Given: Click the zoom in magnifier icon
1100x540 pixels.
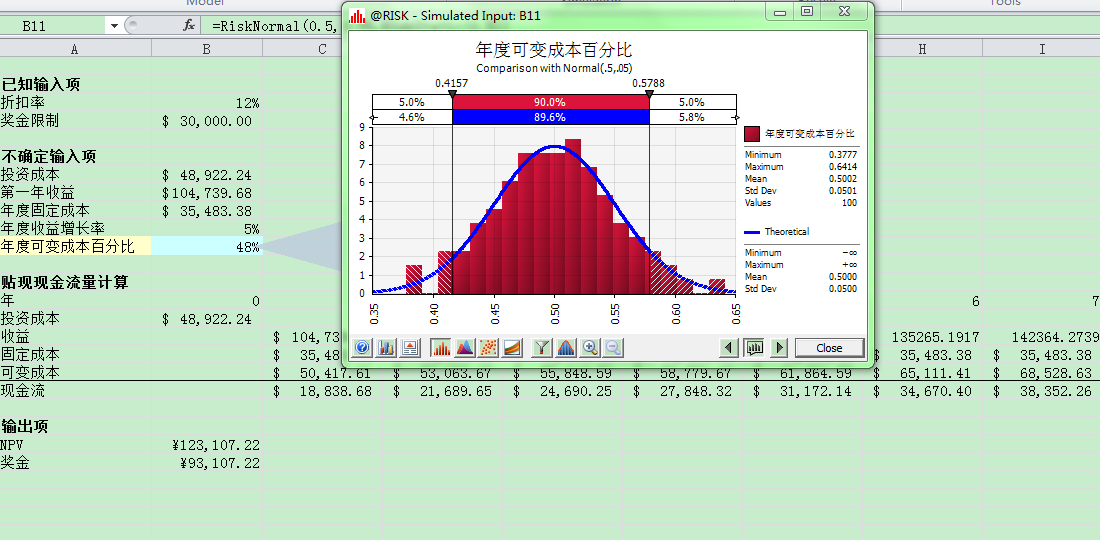Looking at the screenshot, I should (x=590, y=347).
